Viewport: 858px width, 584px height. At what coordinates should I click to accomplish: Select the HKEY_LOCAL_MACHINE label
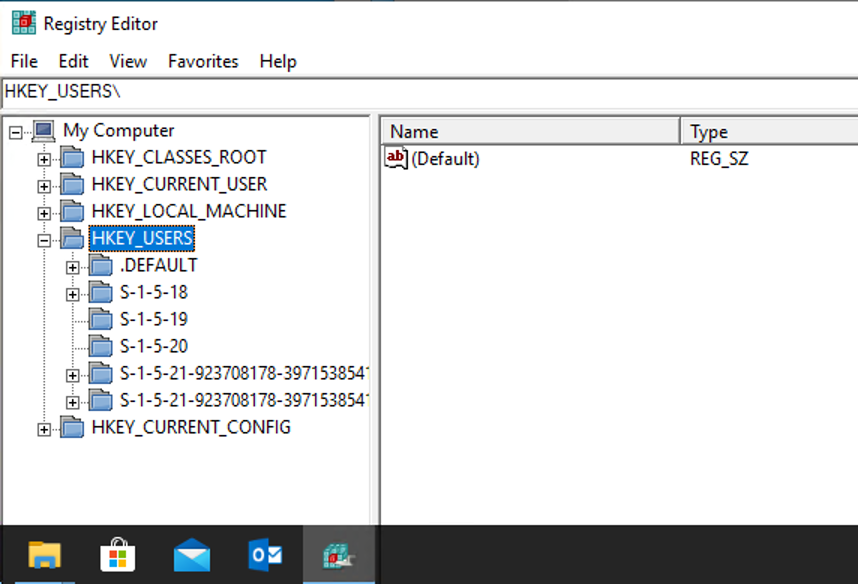pyautogui.click(x=189, y=211)
